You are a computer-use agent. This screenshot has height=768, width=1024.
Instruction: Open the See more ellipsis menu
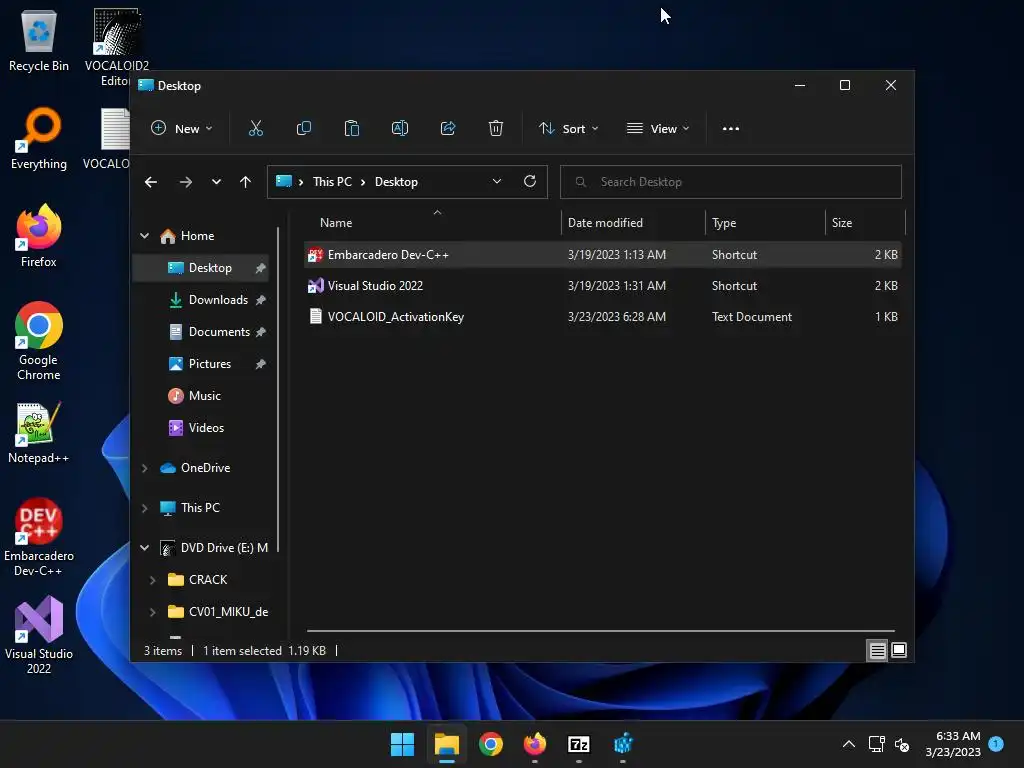point(731,129)
